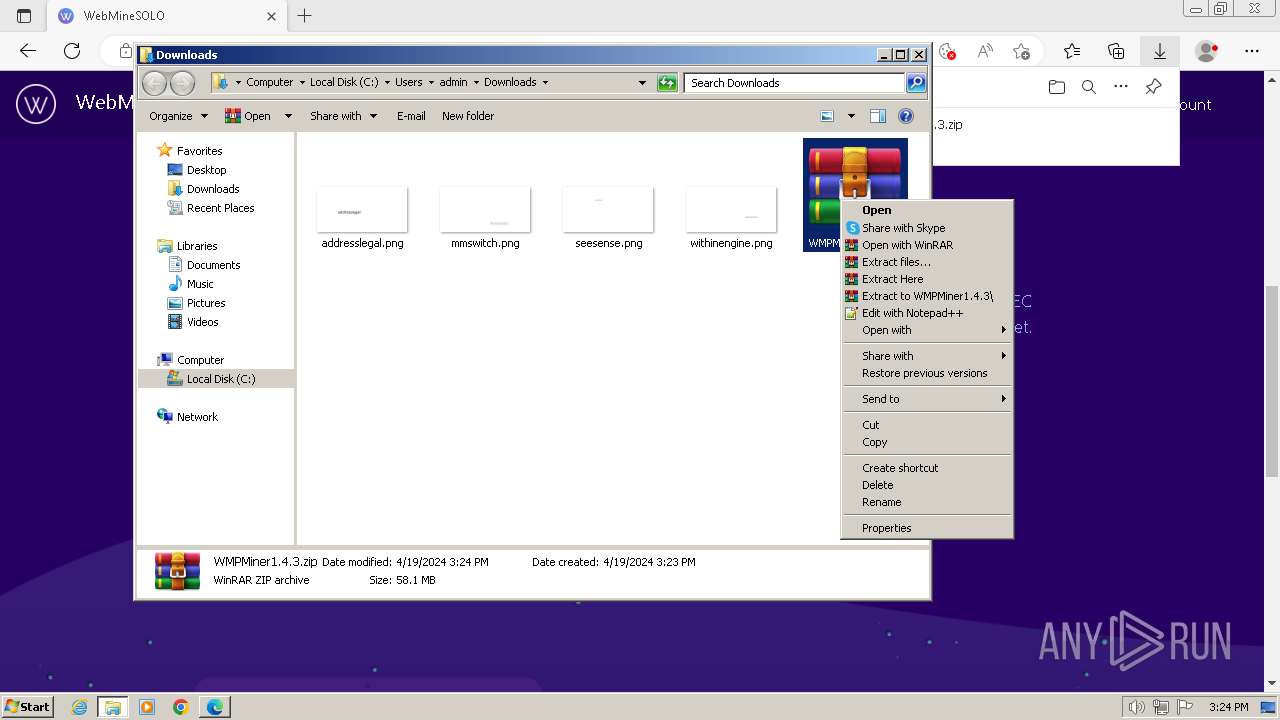Switch to Edge in taskbar
Viewport: 1280px width, 720px height.
[215, 707]
